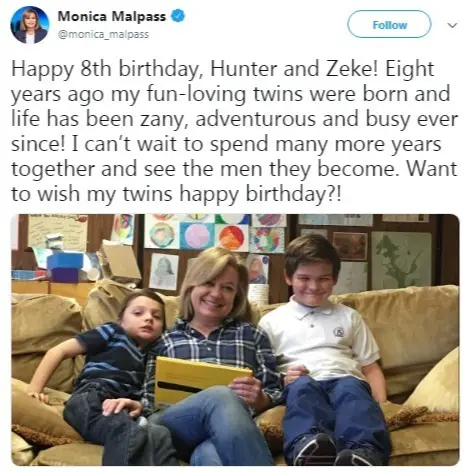470x472 pixels.
Task: Click the Follow button
Action: (389, 24)
